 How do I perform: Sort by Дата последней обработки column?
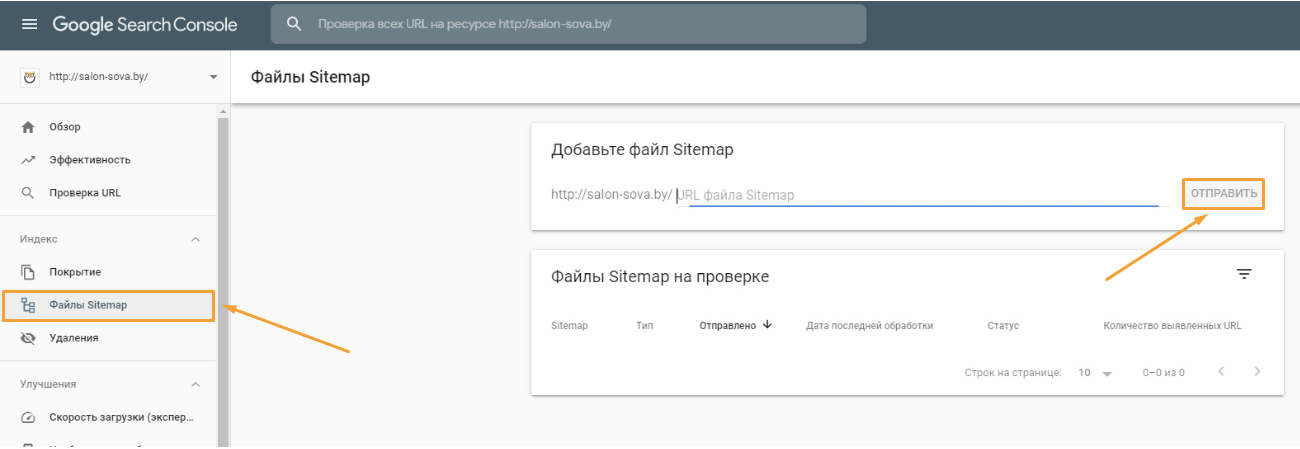[x=869, y=326]
